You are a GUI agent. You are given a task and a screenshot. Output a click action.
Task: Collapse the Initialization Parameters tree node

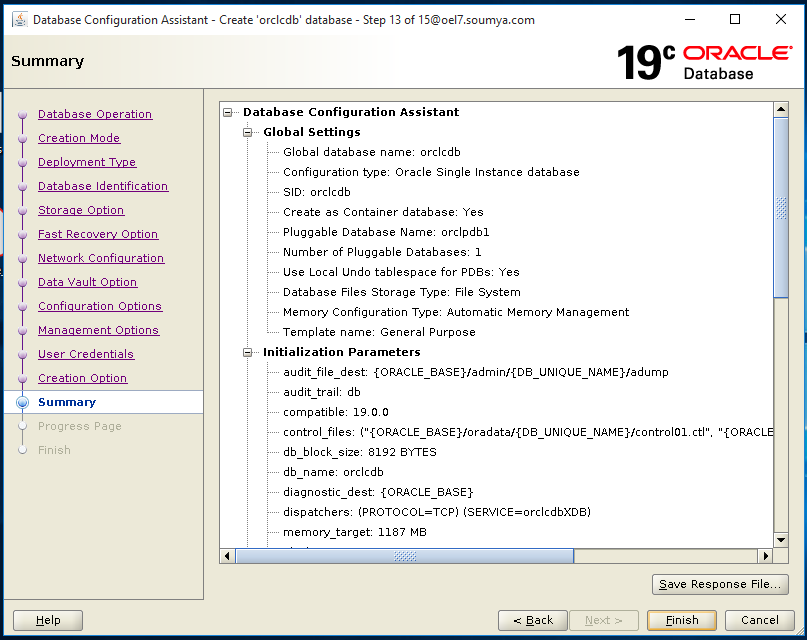248,352
